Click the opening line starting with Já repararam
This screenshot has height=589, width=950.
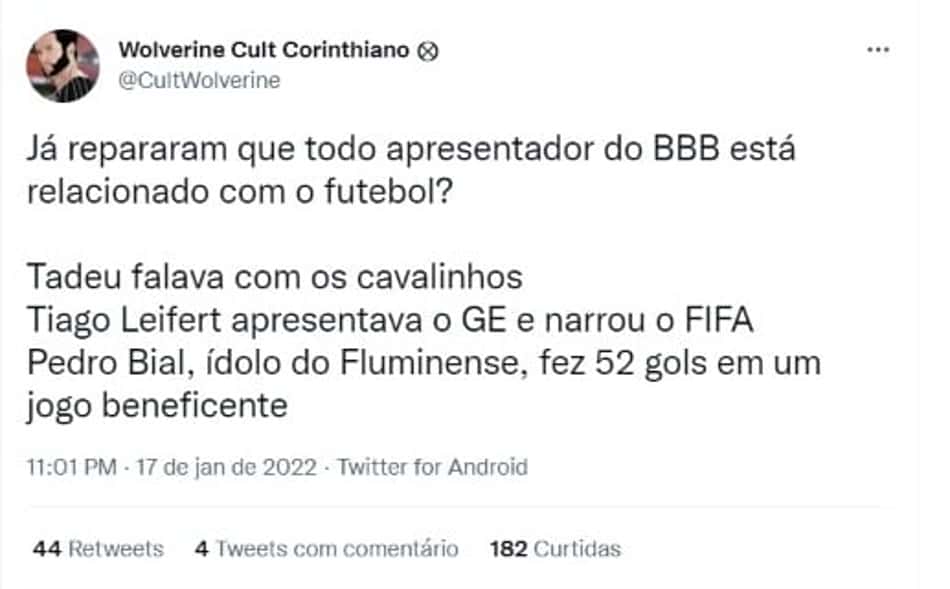411,150
